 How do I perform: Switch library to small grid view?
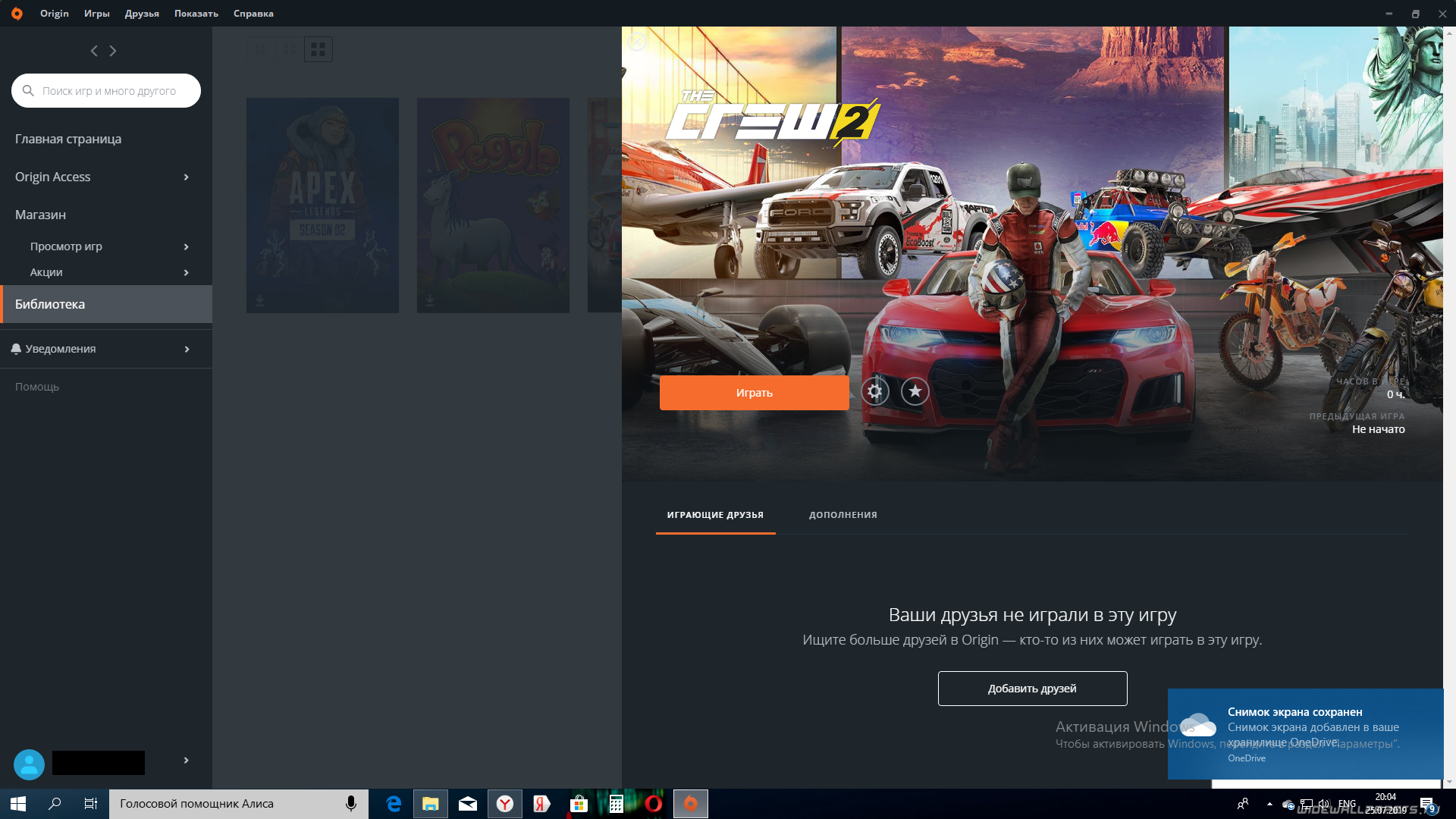point(261,49)
